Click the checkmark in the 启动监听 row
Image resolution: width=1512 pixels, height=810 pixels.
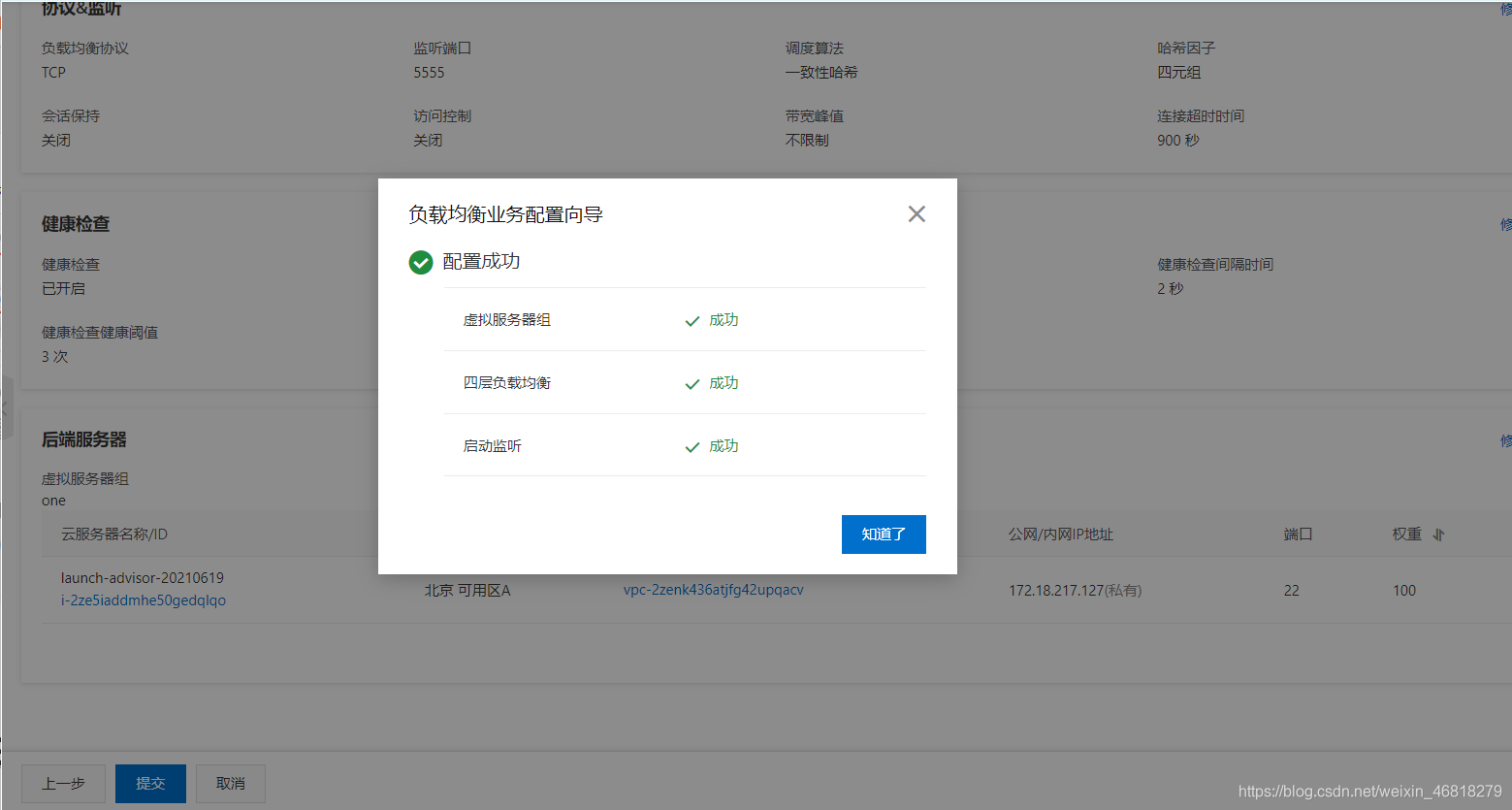(x=692, y=447)
